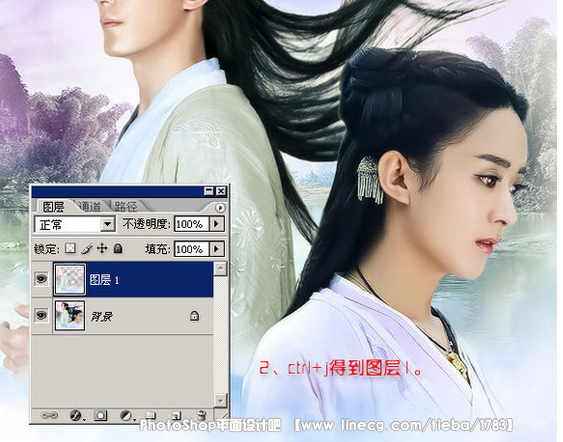Hide the 背景 layer eye icon

41,315
